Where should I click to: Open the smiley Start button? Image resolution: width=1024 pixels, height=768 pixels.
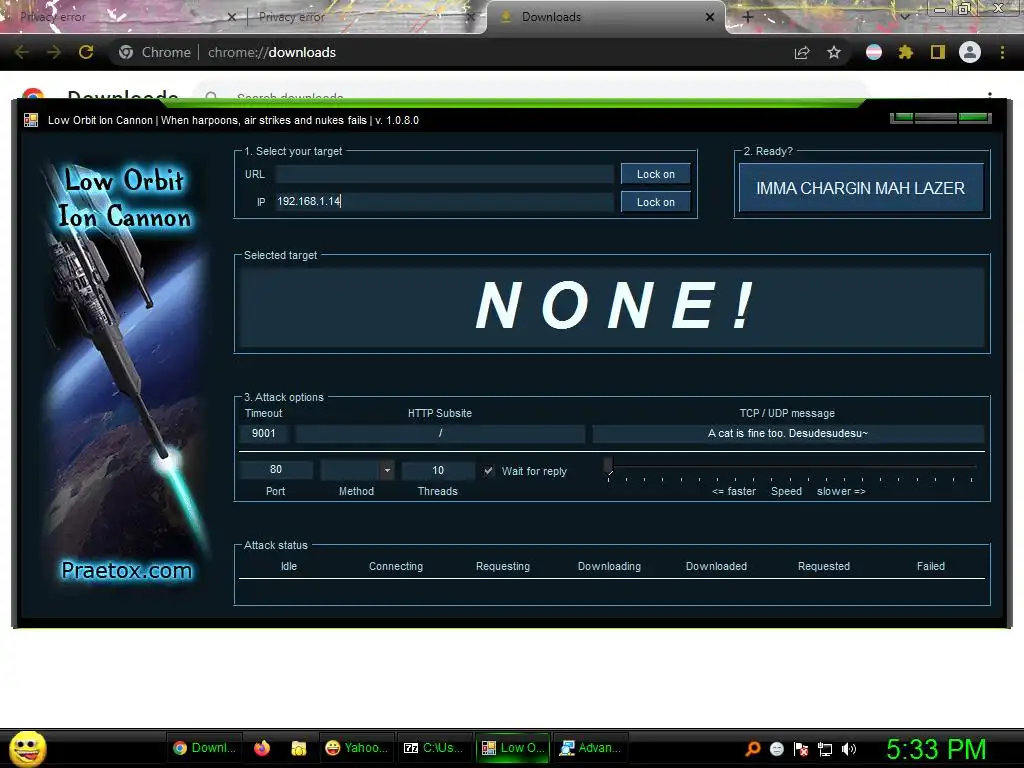coord(27,748)
